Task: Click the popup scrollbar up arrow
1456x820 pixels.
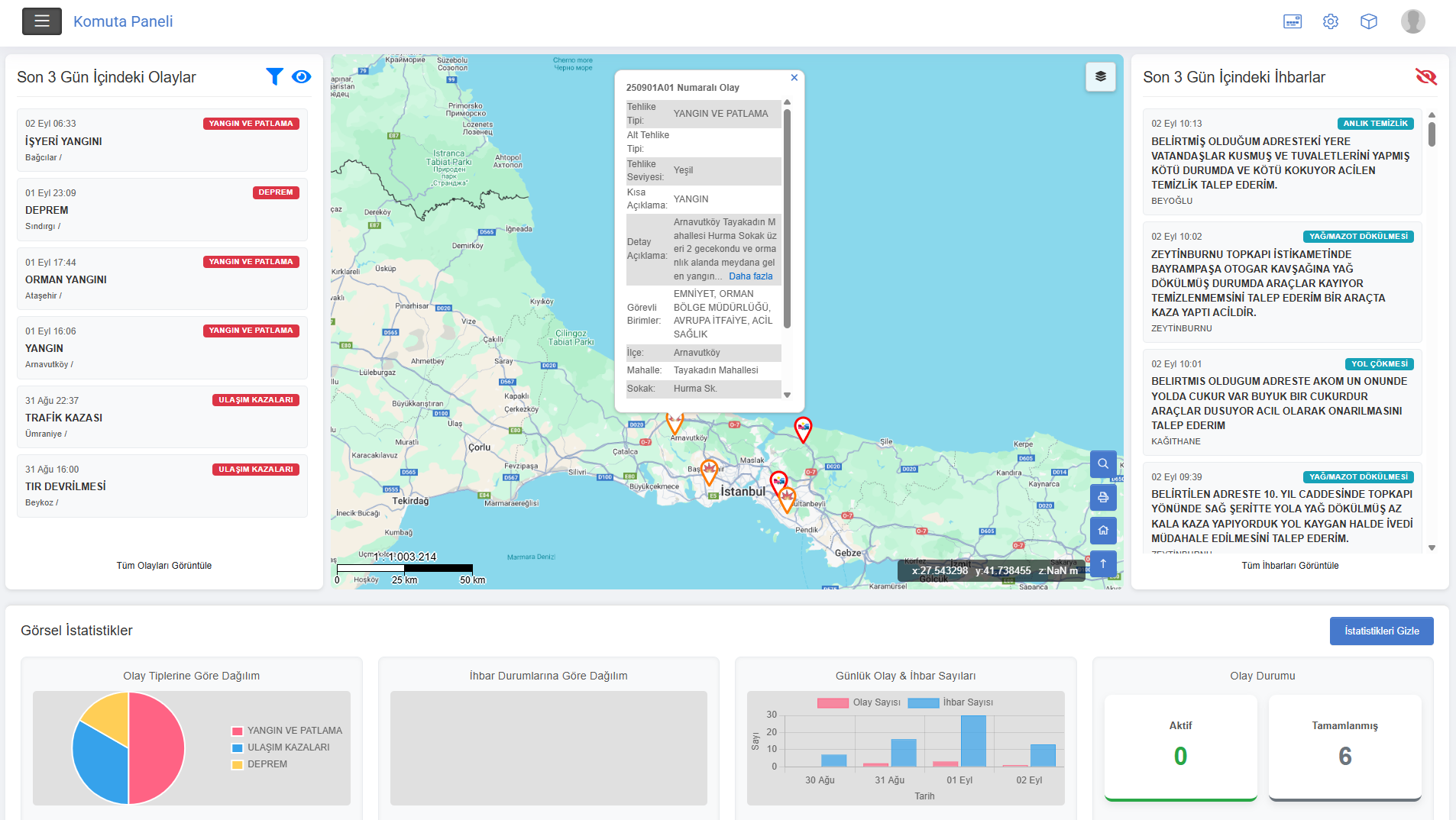Action: 787,102
